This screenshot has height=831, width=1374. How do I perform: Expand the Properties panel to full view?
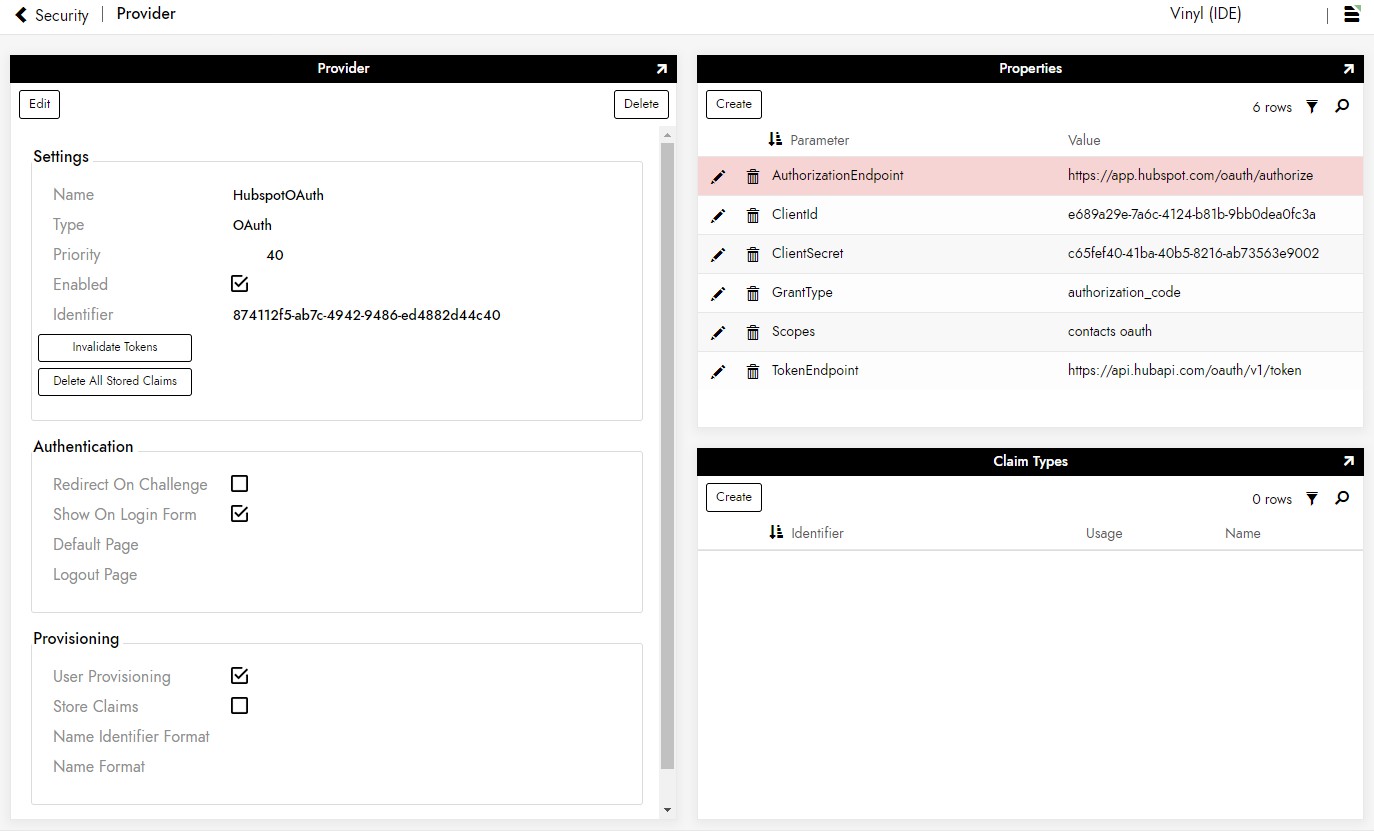(x=1348, y=69)
